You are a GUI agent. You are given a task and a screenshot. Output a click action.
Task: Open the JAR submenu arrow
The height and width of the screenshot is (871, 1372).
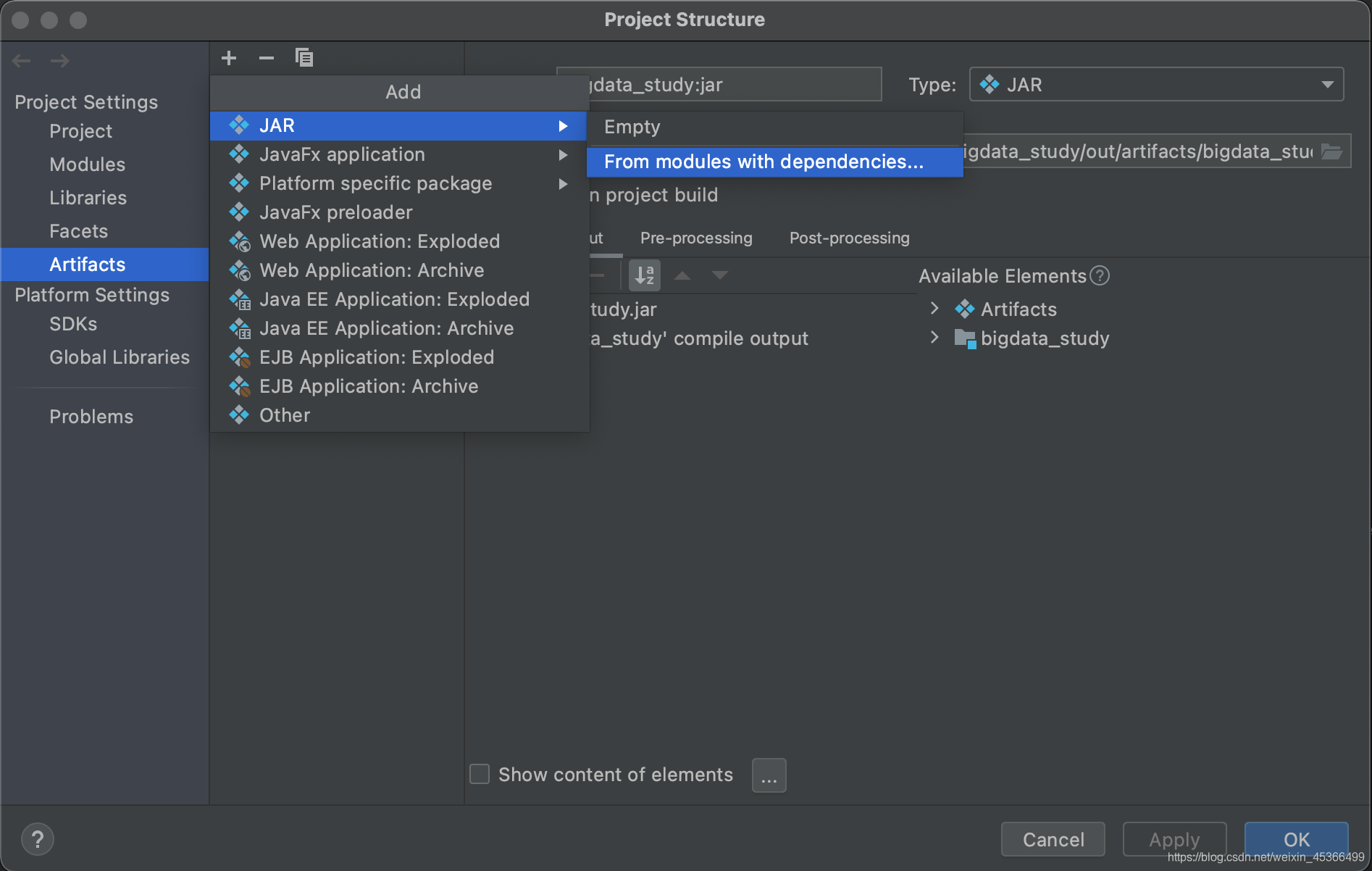(x=563, y=126)
